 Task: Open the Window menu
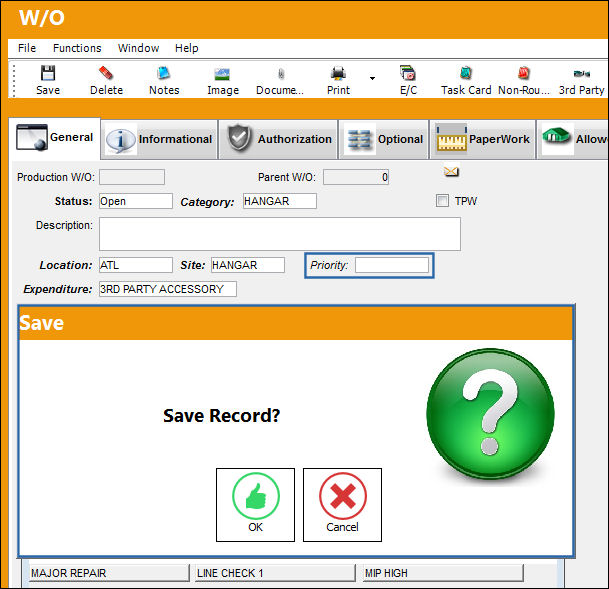click(138, 48)
